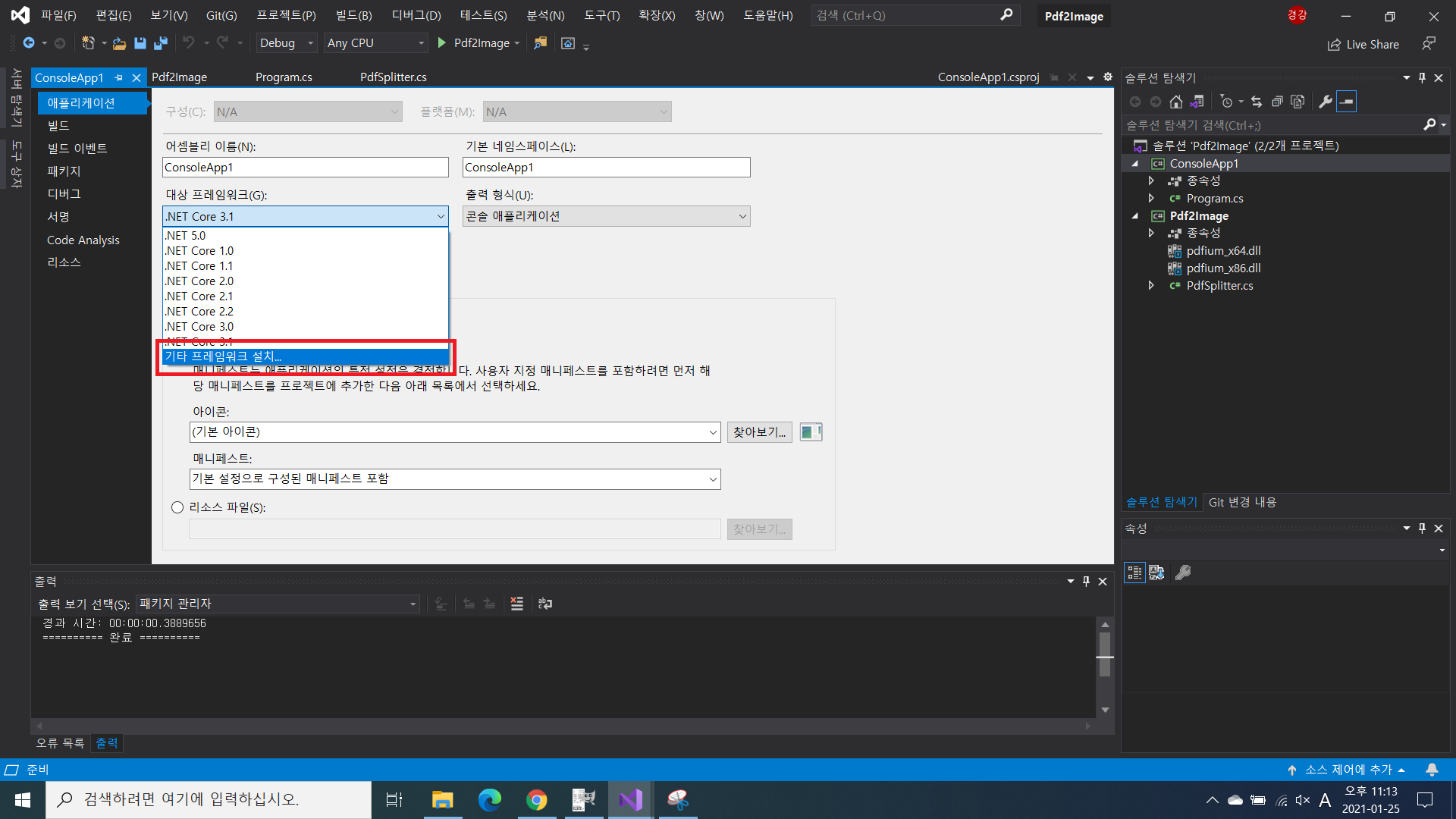
Task: Open the output type combo box
Action: [x=606, y=217]
